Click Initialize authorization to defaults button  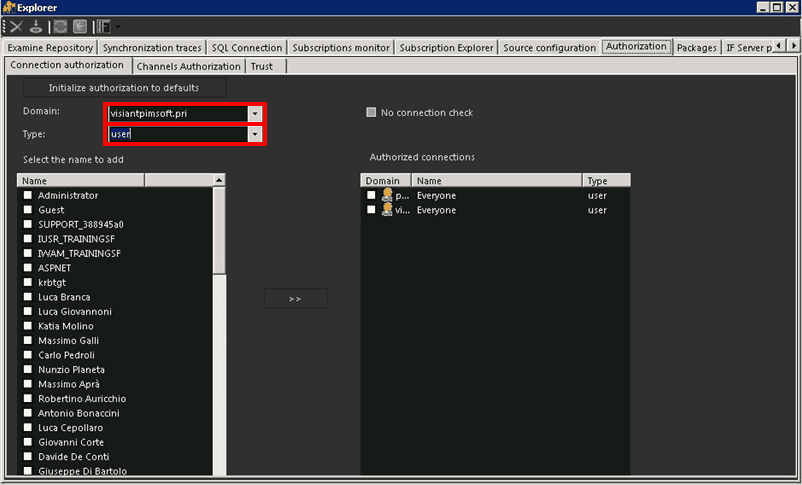click(x=124, y=87)
